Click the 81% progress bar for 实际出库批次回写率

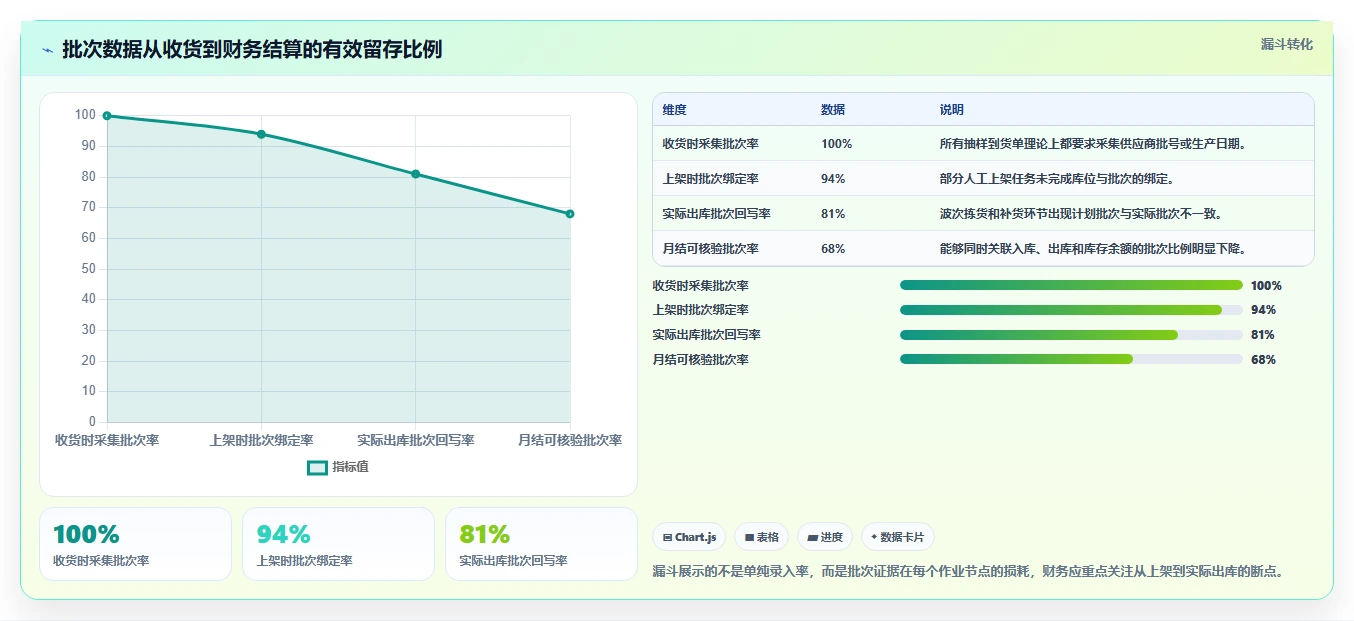click(x=1071, y=335)
